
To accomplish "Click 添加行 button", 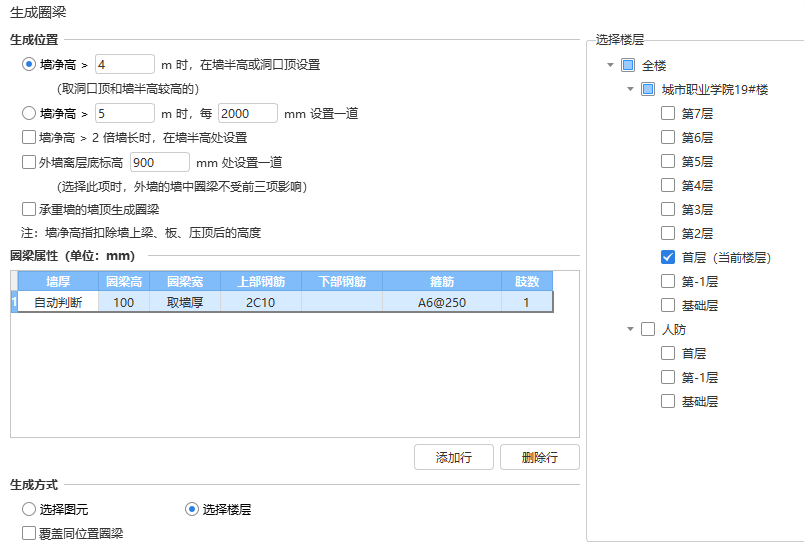I will (x=454, y=457).
